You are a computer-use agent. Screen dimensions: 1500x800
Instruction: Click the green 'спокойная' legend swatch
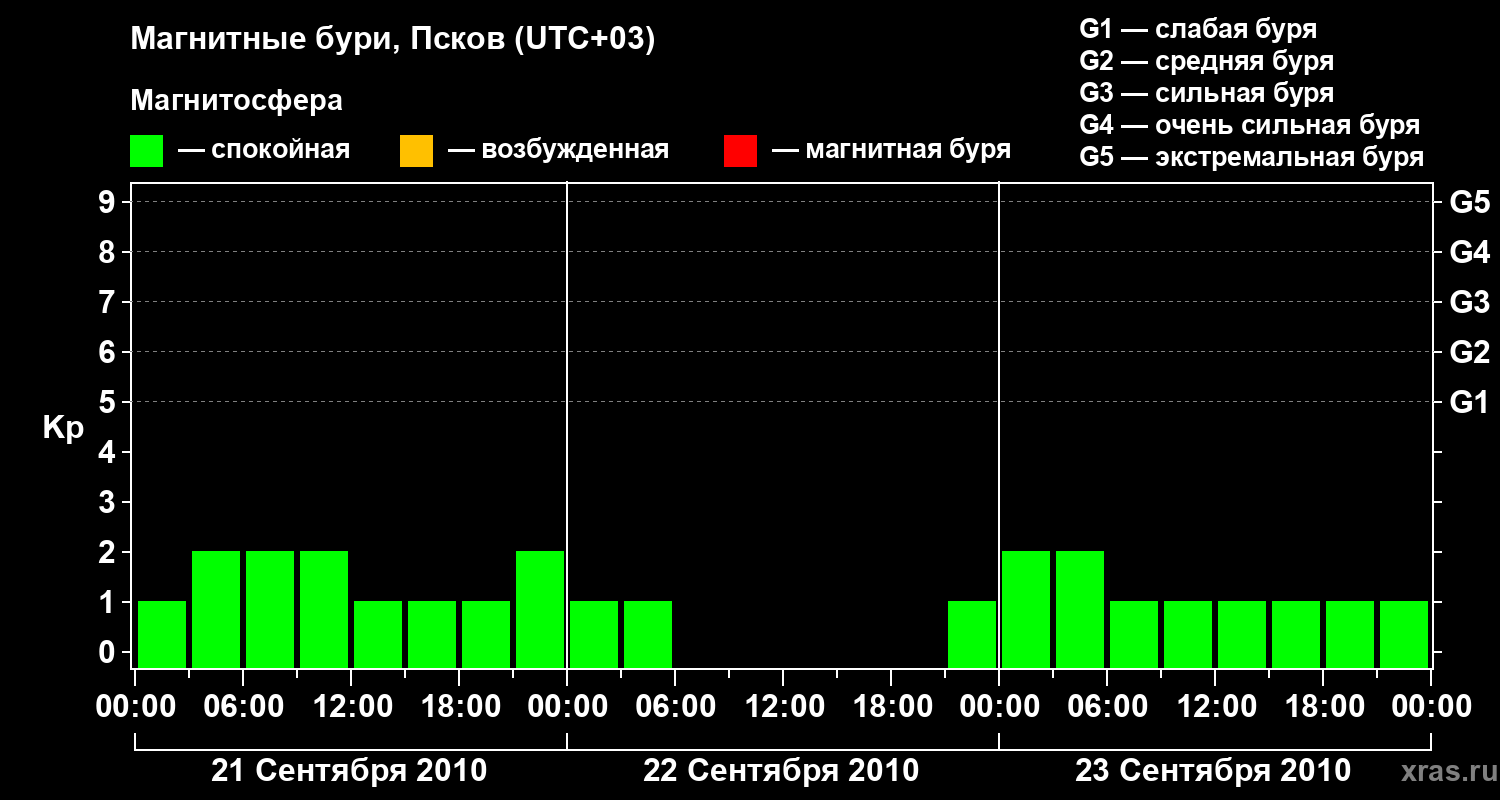[x=146, y=151]
